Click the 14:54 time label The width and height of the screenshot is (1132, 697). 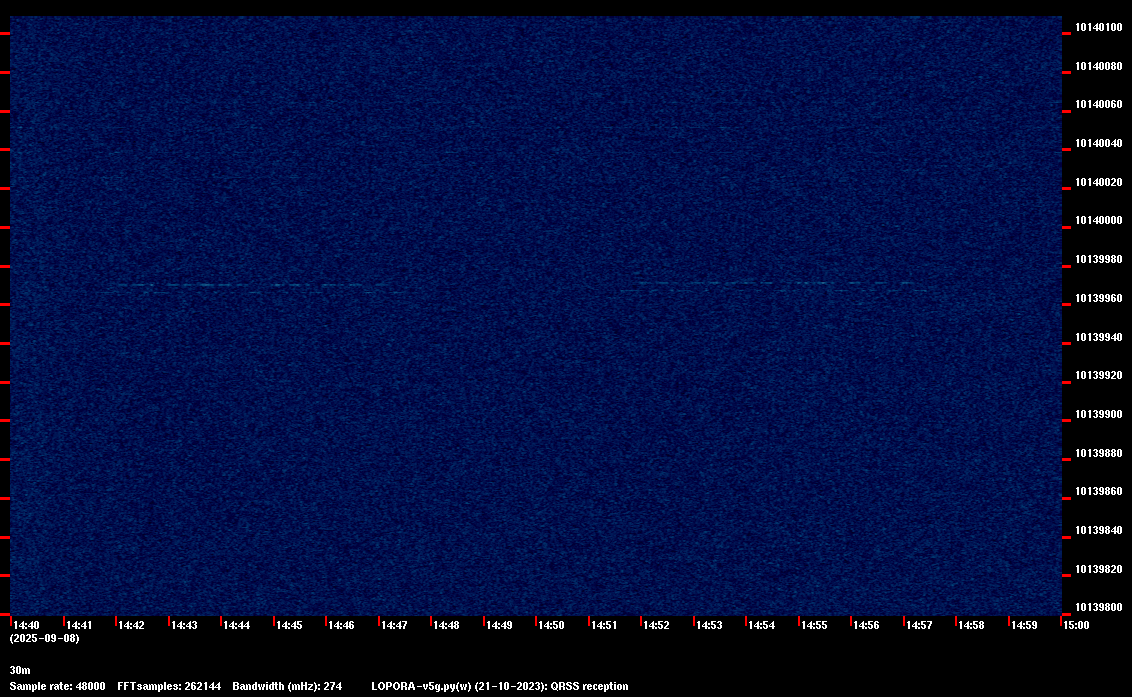(762, 625)
